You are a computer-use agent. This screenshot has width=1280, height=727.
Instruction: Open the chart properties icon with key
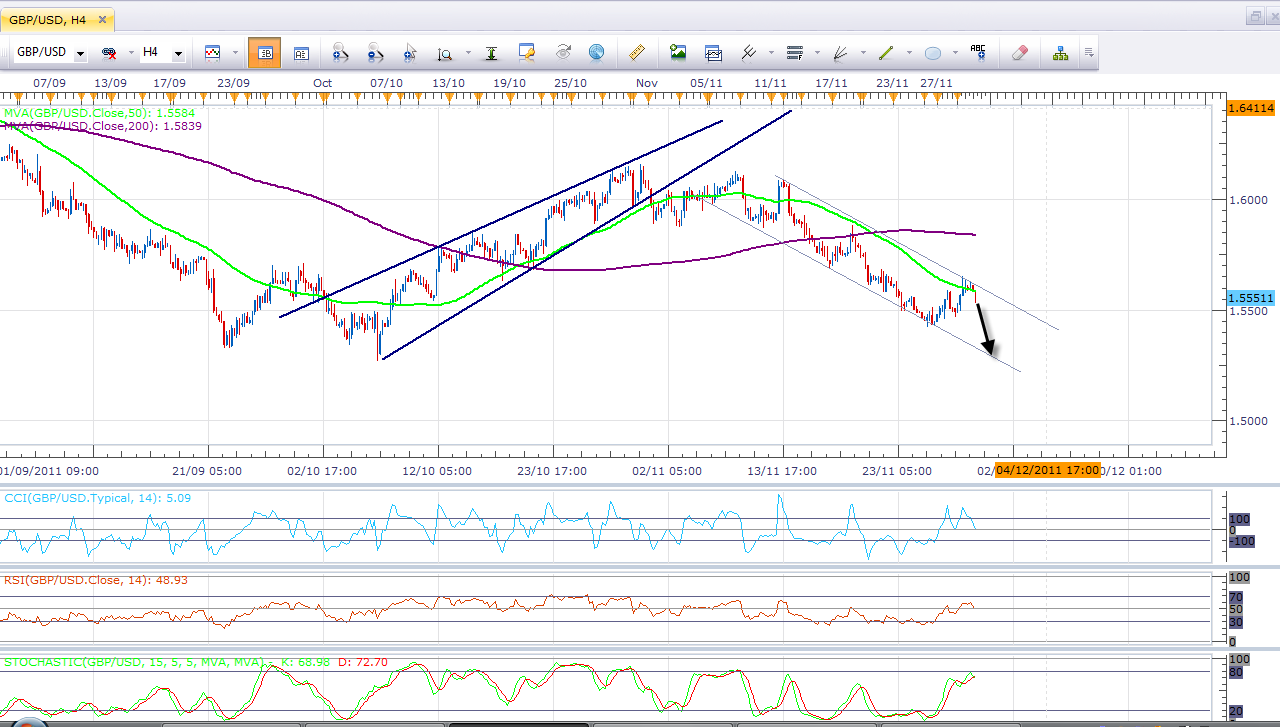527,53
